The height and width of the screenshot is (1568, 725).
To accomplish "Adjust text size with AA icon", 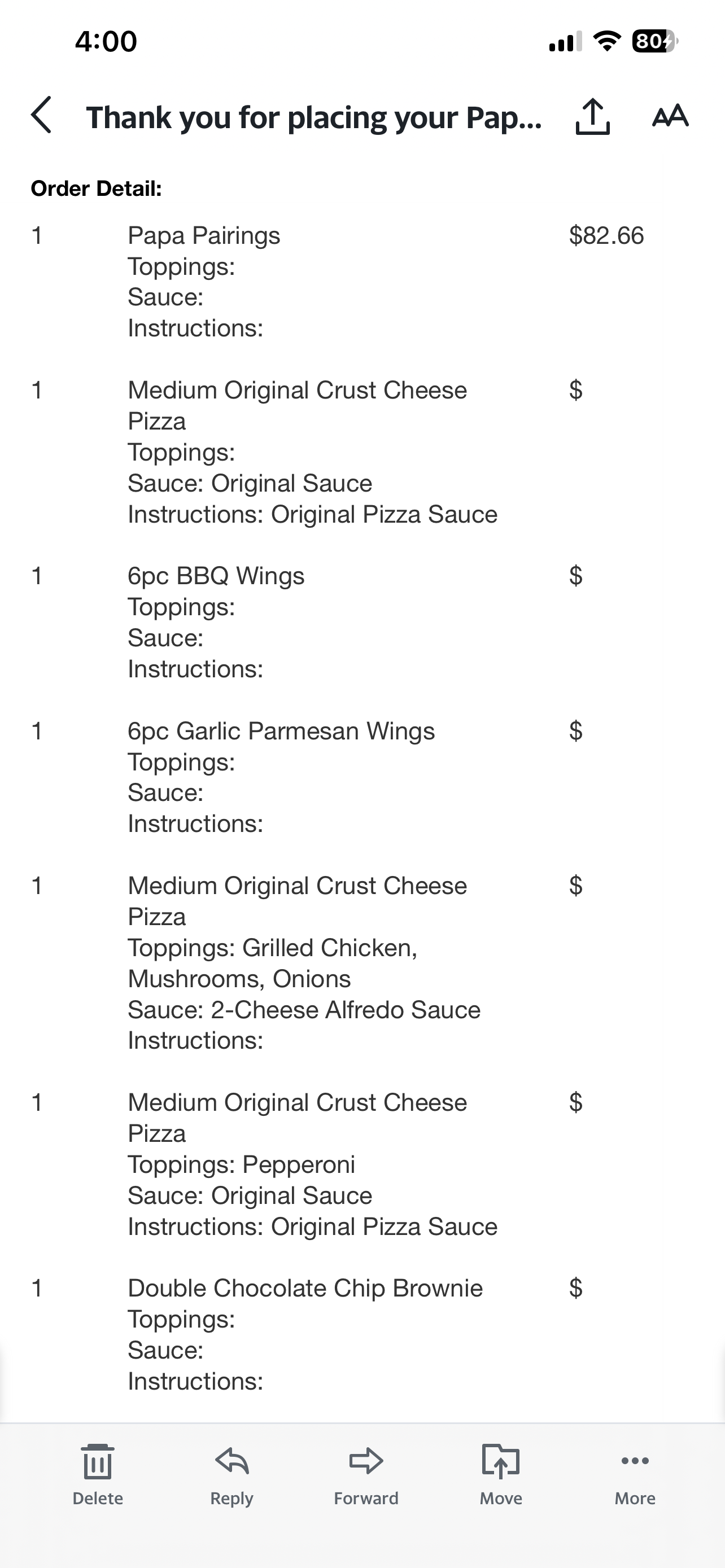I will coord(670,116).
